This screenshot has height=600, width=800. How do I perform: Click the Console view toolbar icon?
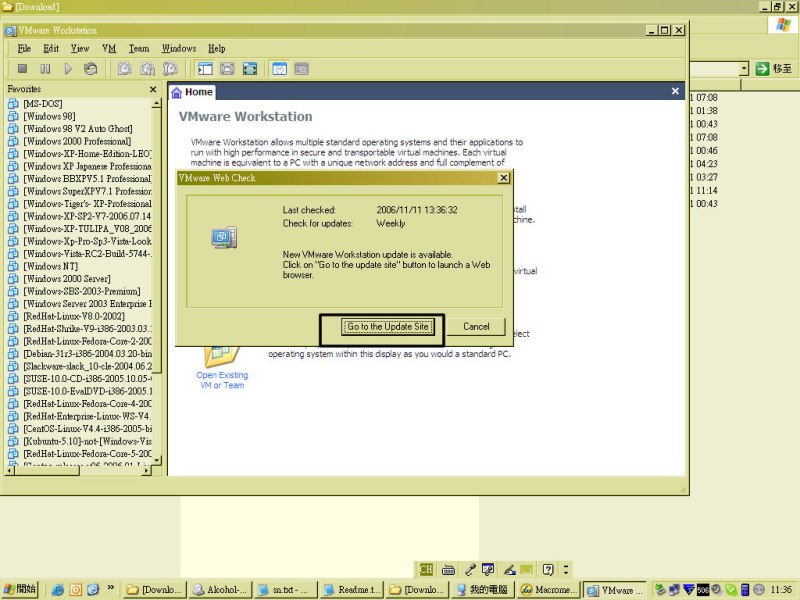pos(302,68)
